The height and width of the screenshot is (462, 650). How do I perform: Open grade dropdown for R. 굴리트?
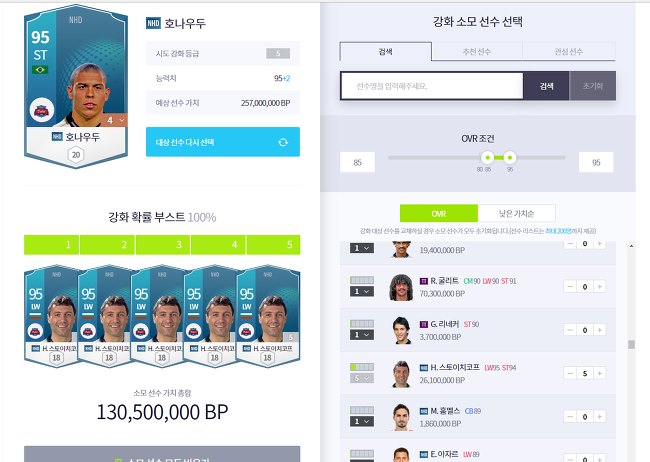[361, 292]
